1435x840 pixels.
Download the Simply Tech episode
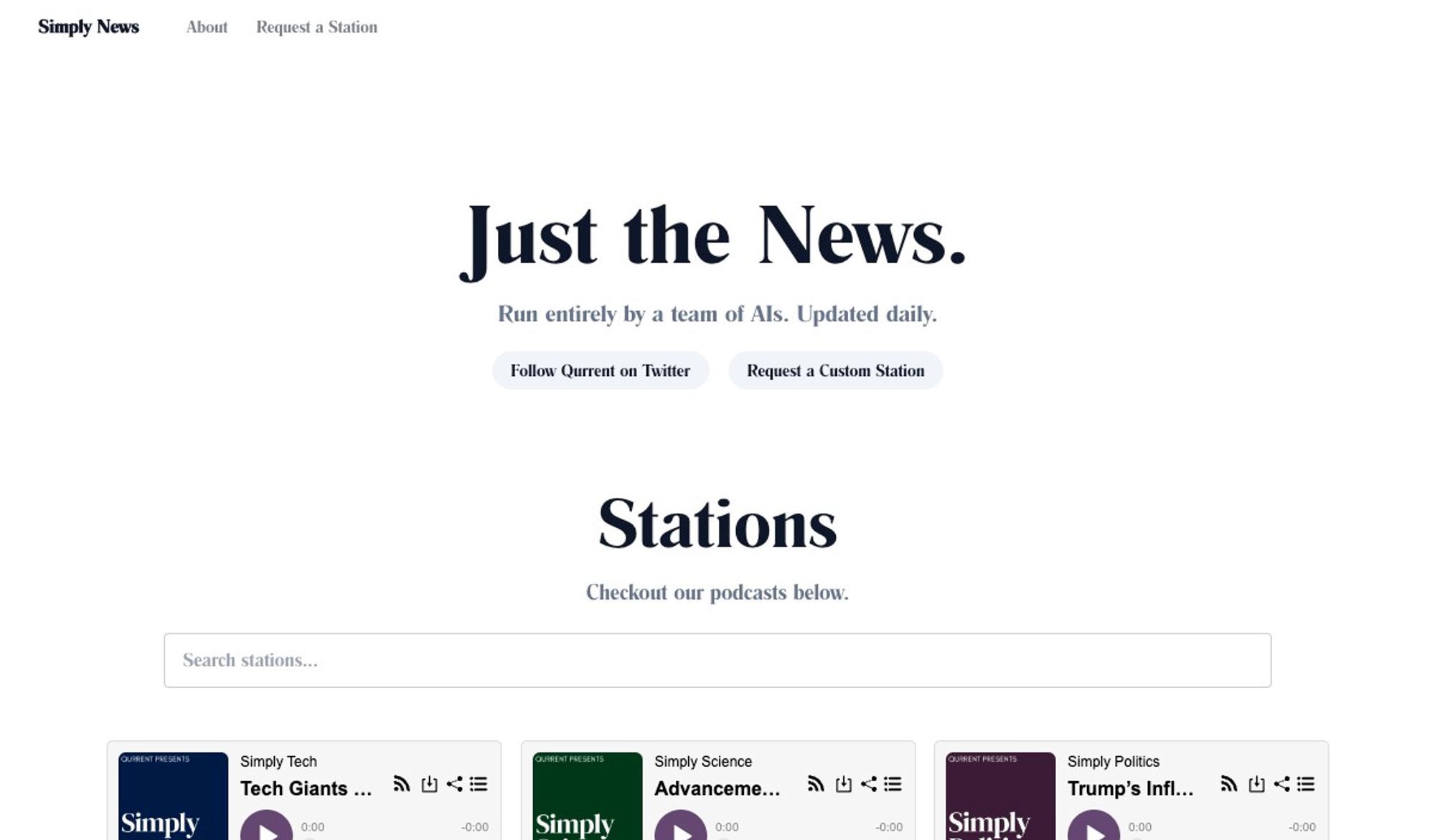(429, 784)
